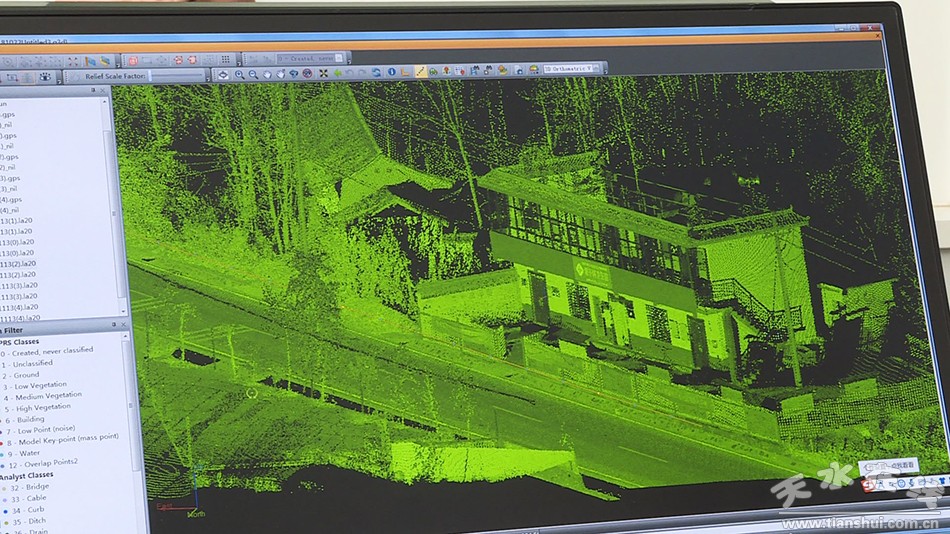This screenshot has width=950, height=534.
Task: Click the blue info identify icon
Action: pos(391,72)
